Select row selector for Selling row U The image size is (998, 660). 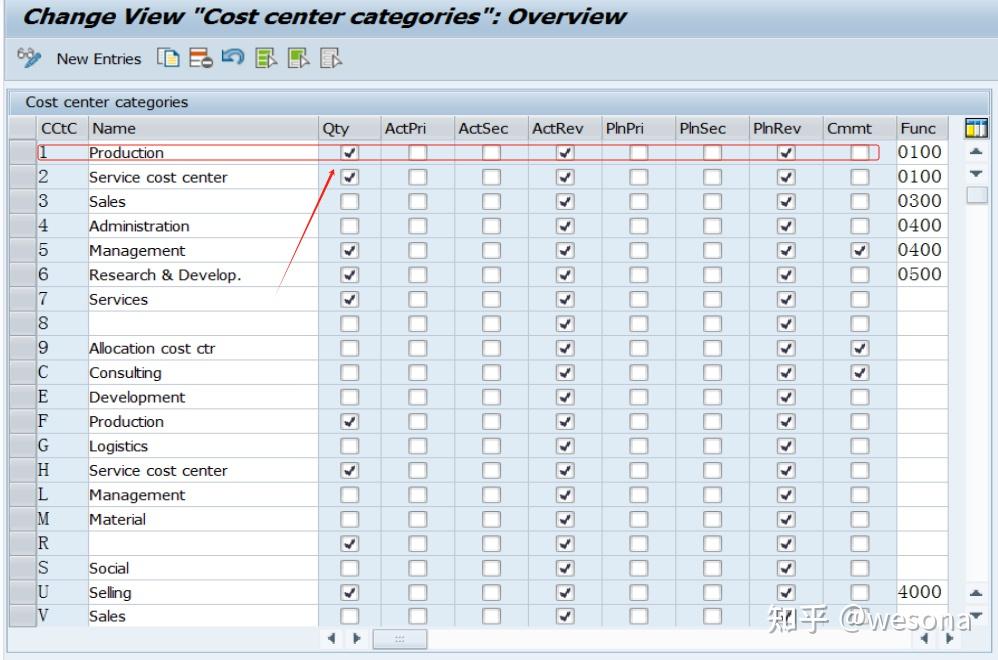[x=23, y=593]
